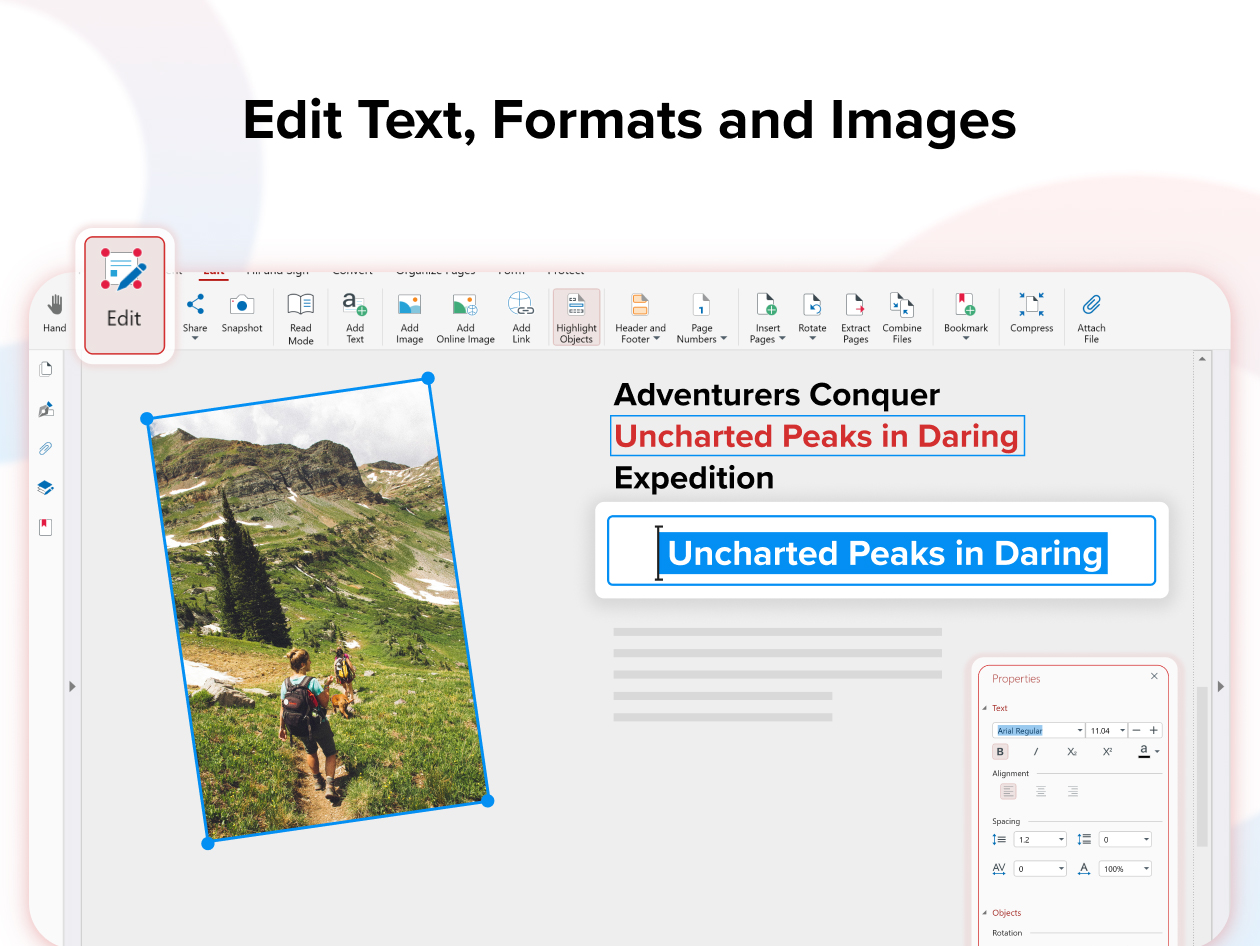
Task: Open the line spacing 1.2 dropdown
Action: pos(1060,840)
